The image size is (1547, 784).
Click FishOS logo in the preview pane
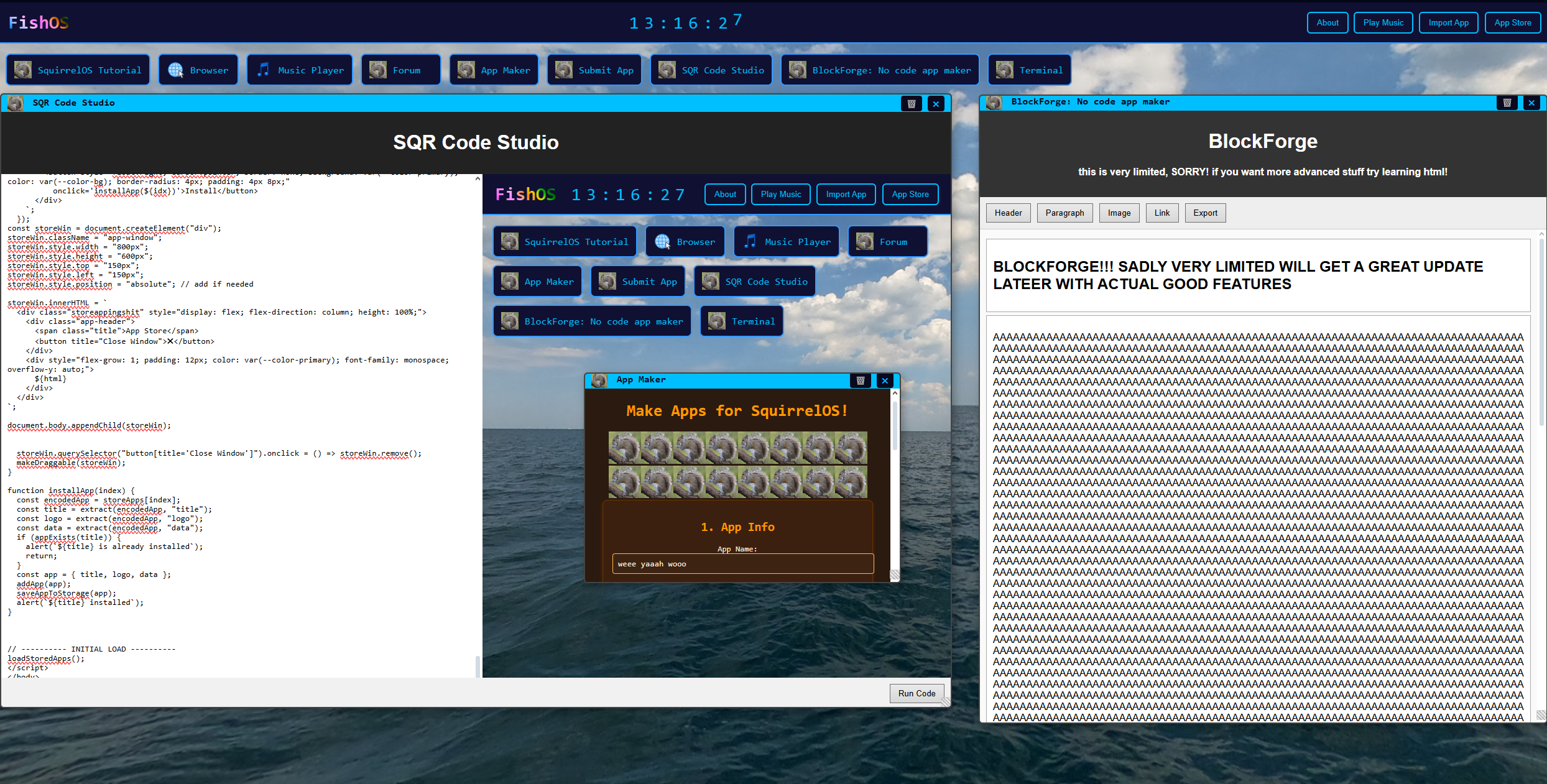[525, 194]
